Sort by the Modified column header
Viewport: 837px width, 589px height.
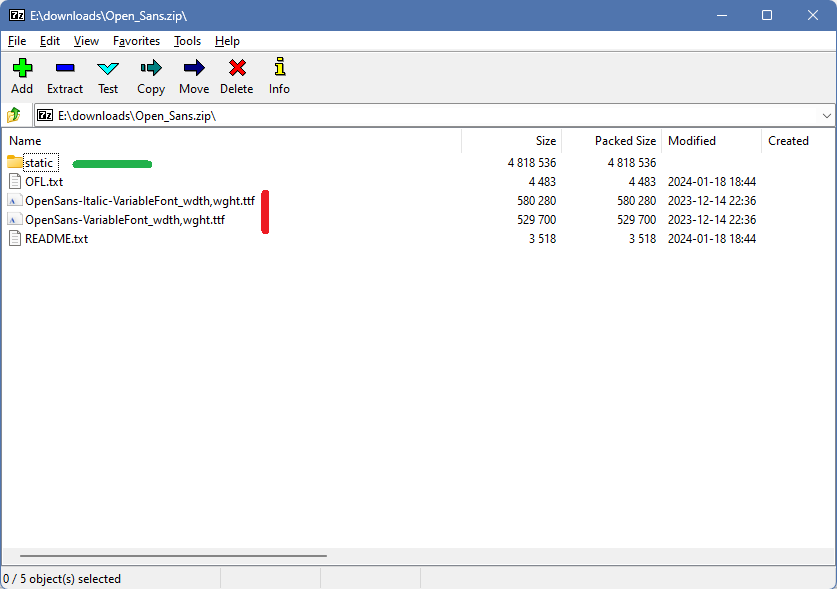712,141
